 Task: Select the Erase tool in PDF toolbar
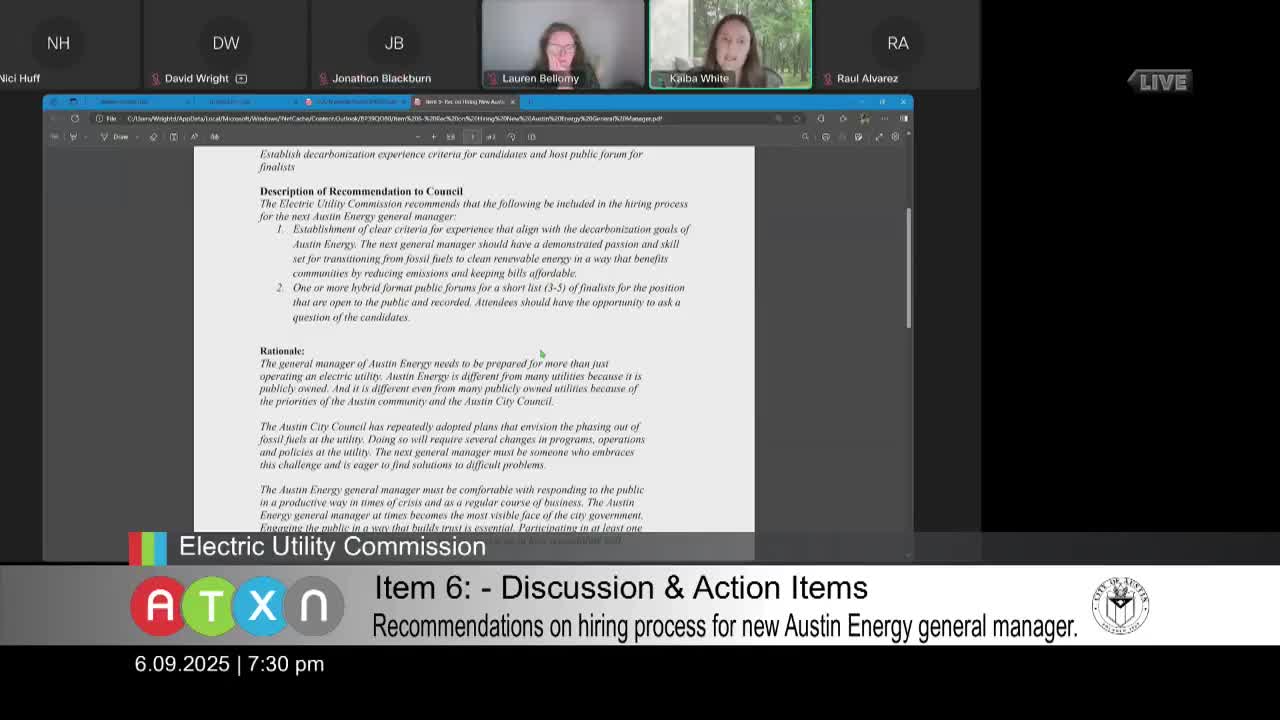point(153,137)
